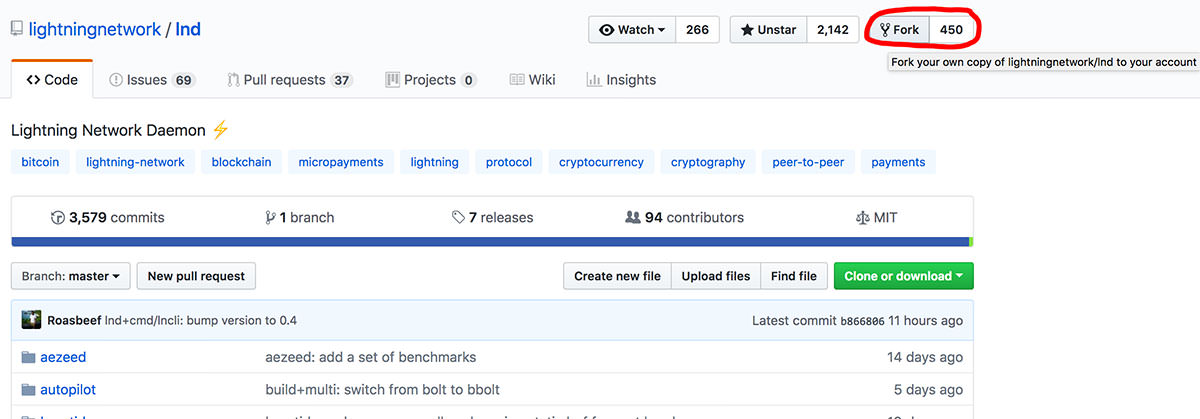
Task: Click Roasbeef's avatar thumbnail
Action: (31, 321)
